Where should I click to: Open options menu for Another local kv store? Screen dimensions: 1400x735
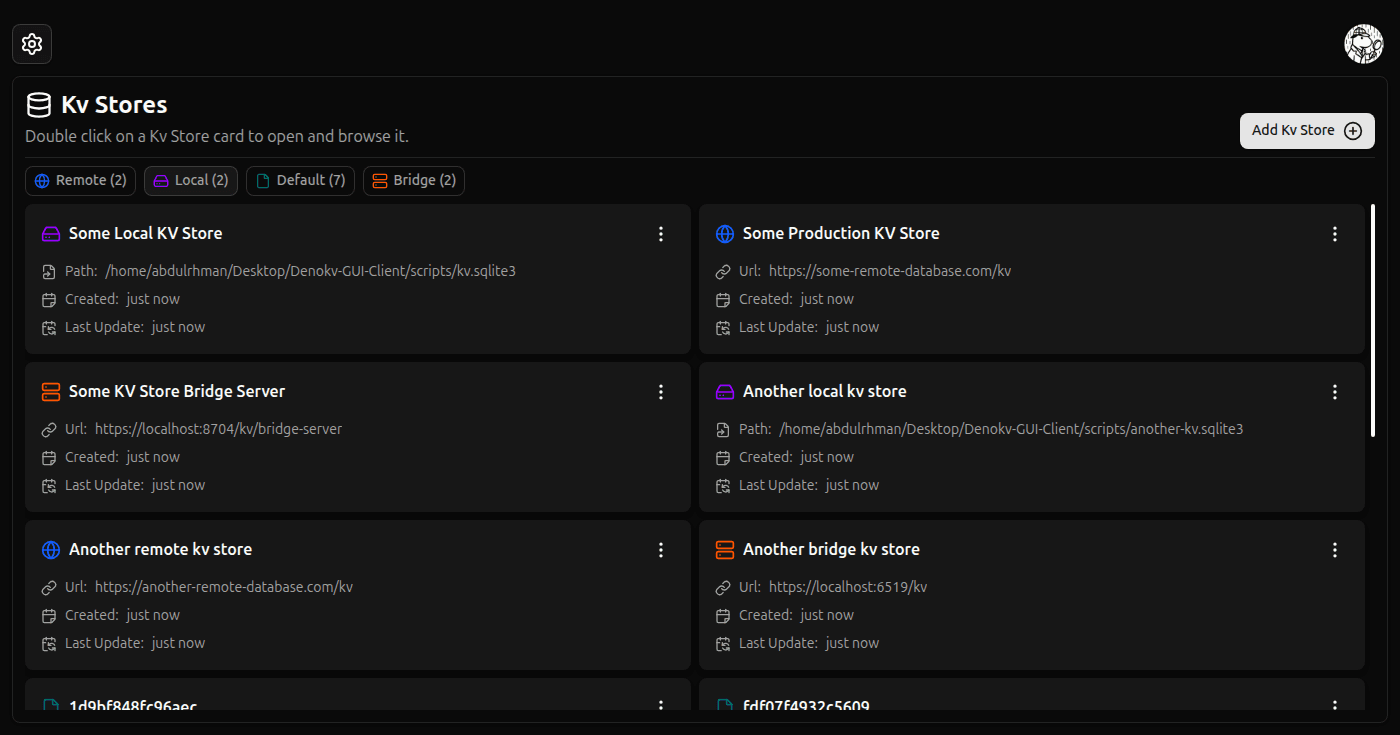(x=1335, y=392)
